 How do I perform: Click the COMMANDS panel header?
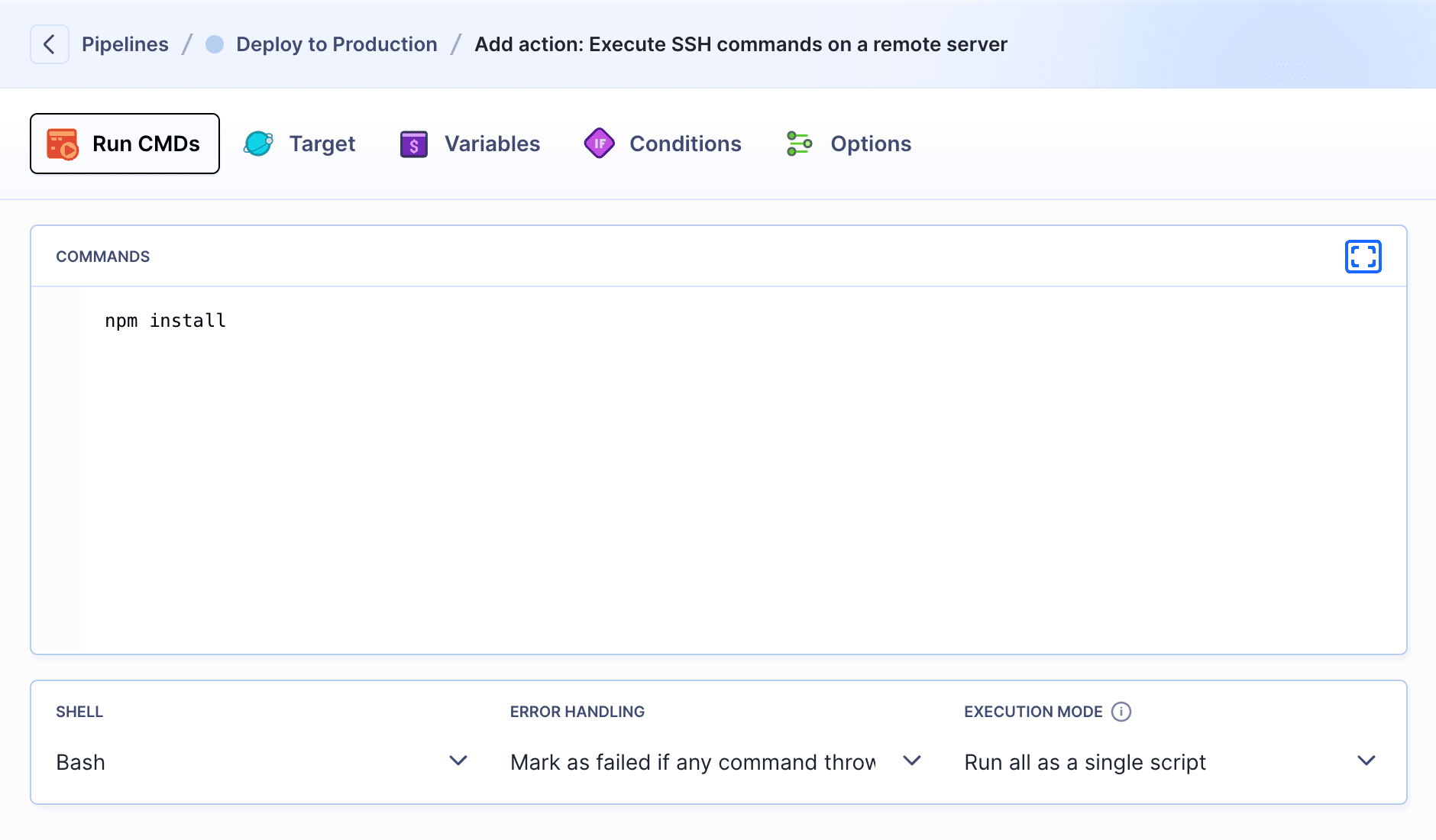pos(103,256)
